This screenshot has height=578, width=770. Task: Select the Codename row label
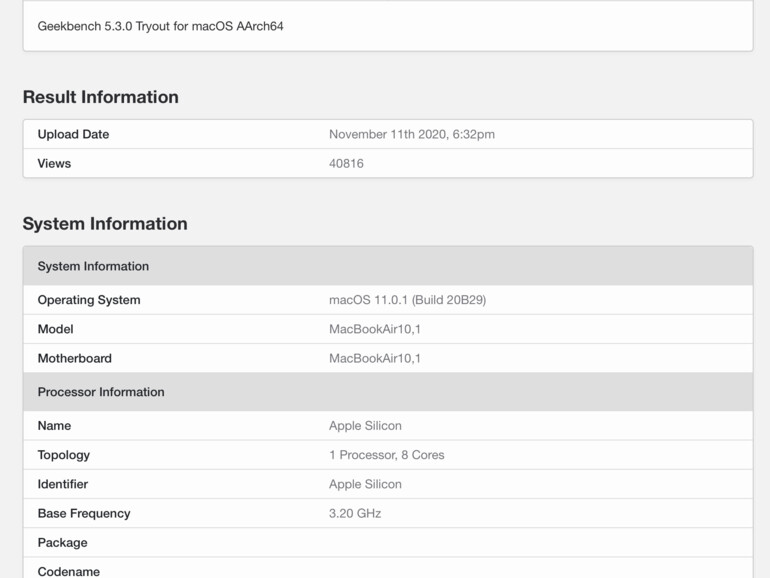(68, 571)
